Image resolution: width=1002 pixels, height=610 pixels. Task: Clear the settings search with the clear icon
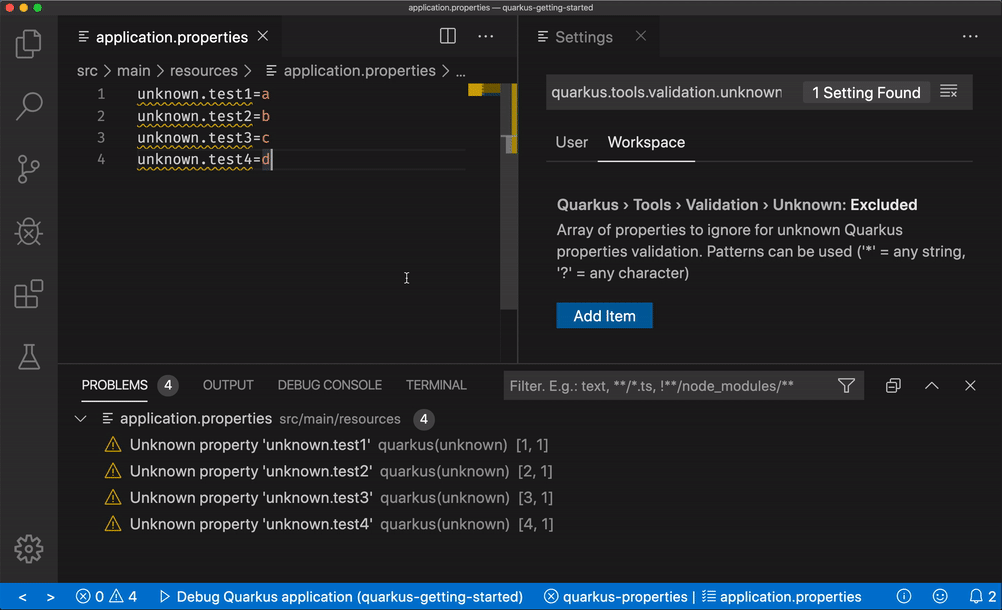(948, 92)
